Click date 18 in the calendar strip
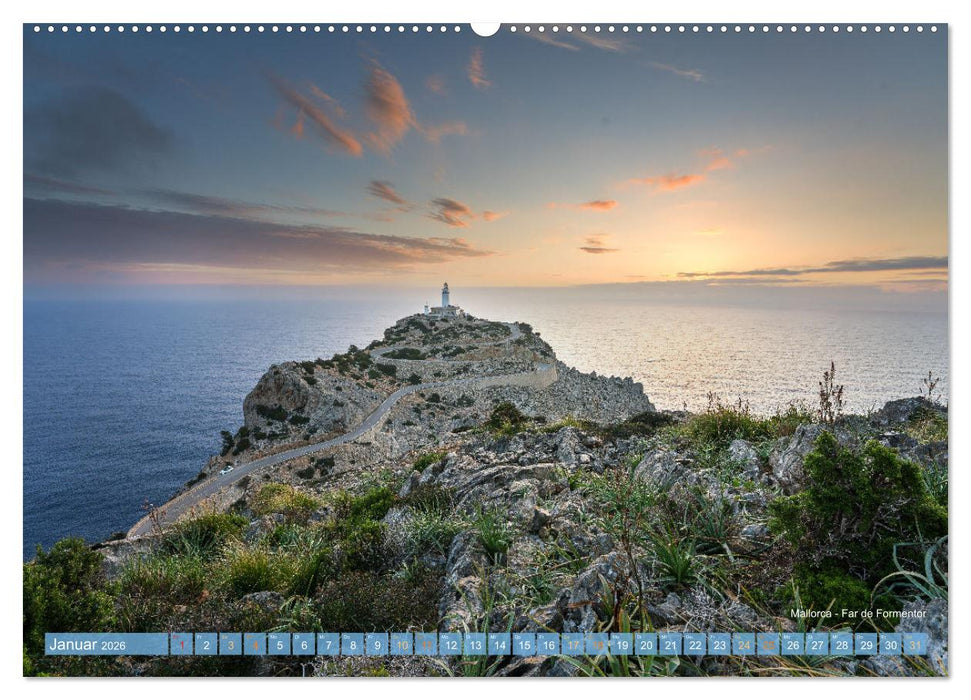This screenshot has width=971, height=700. [599, 648]
